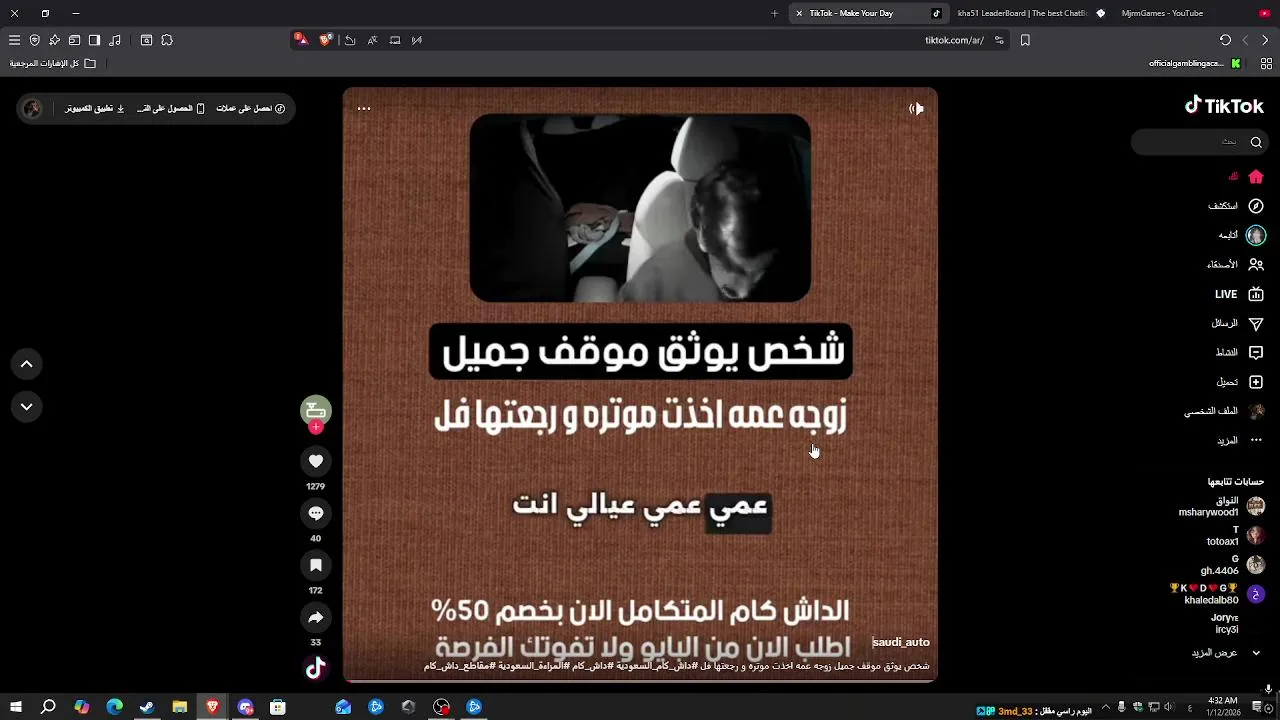Screen dimensions: 1280x720
Task: Click the Get App phone button
Action: (x=171, y=109)
